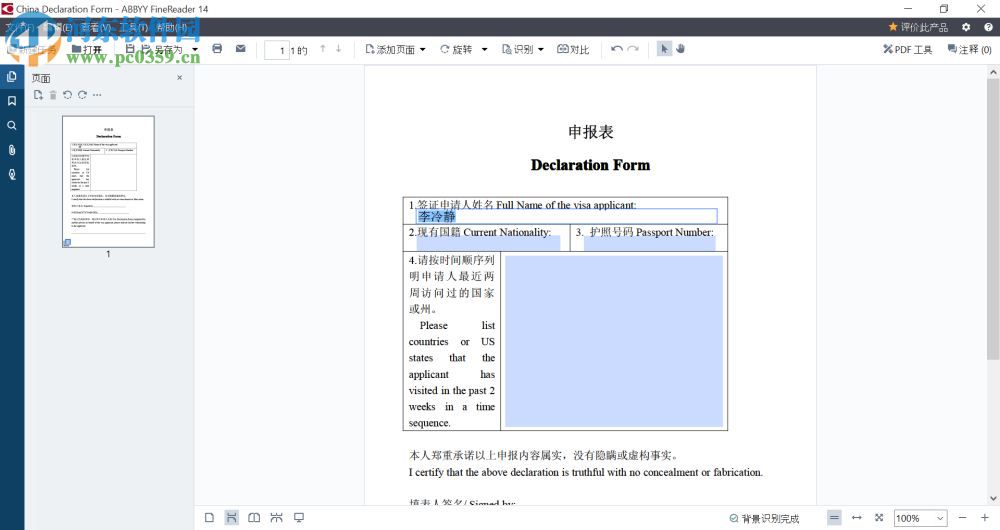Screen dimensions: 1000x530
Task: Expand the 识别 dropdown arrow
Action: click(x=541, y=49)
